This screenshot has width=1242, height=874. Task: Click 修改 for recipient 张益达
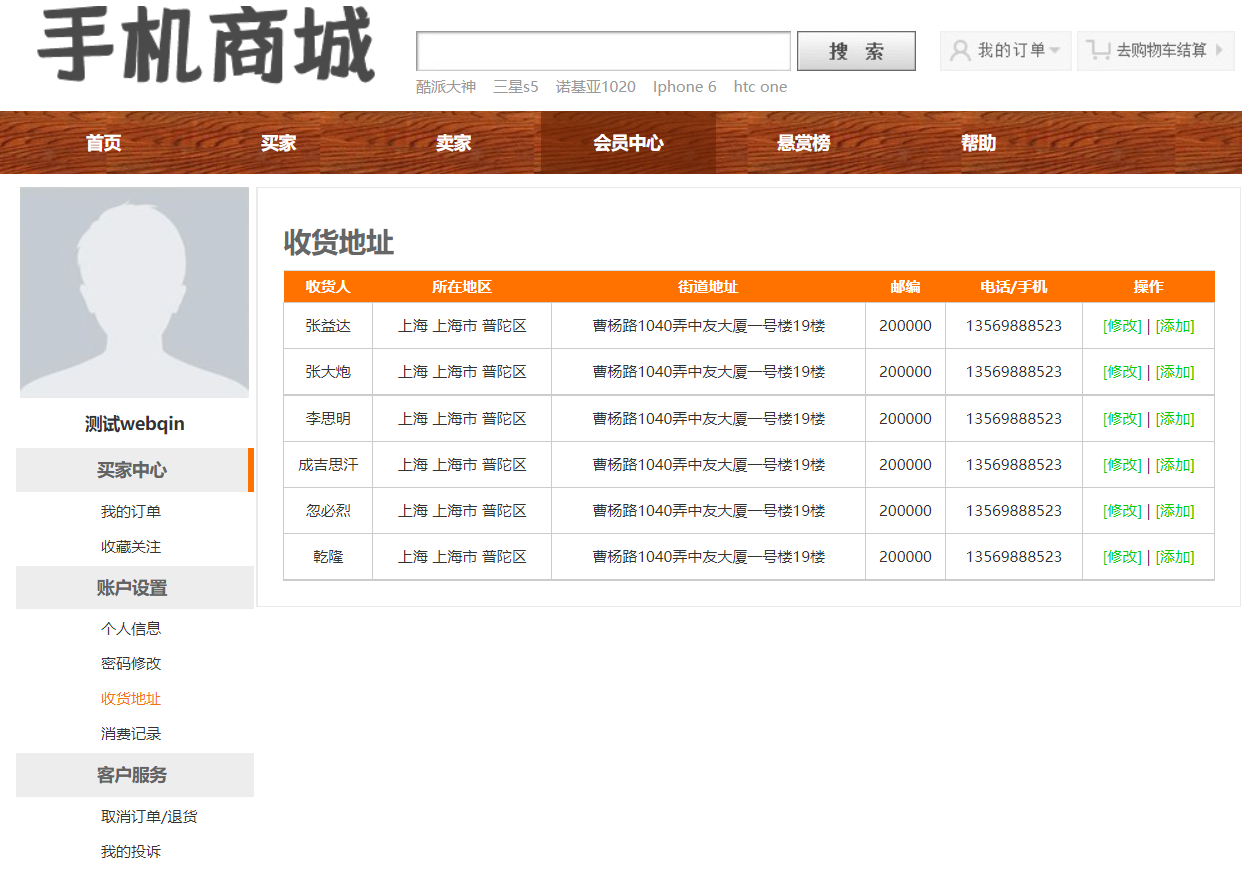click(1122, 326)
